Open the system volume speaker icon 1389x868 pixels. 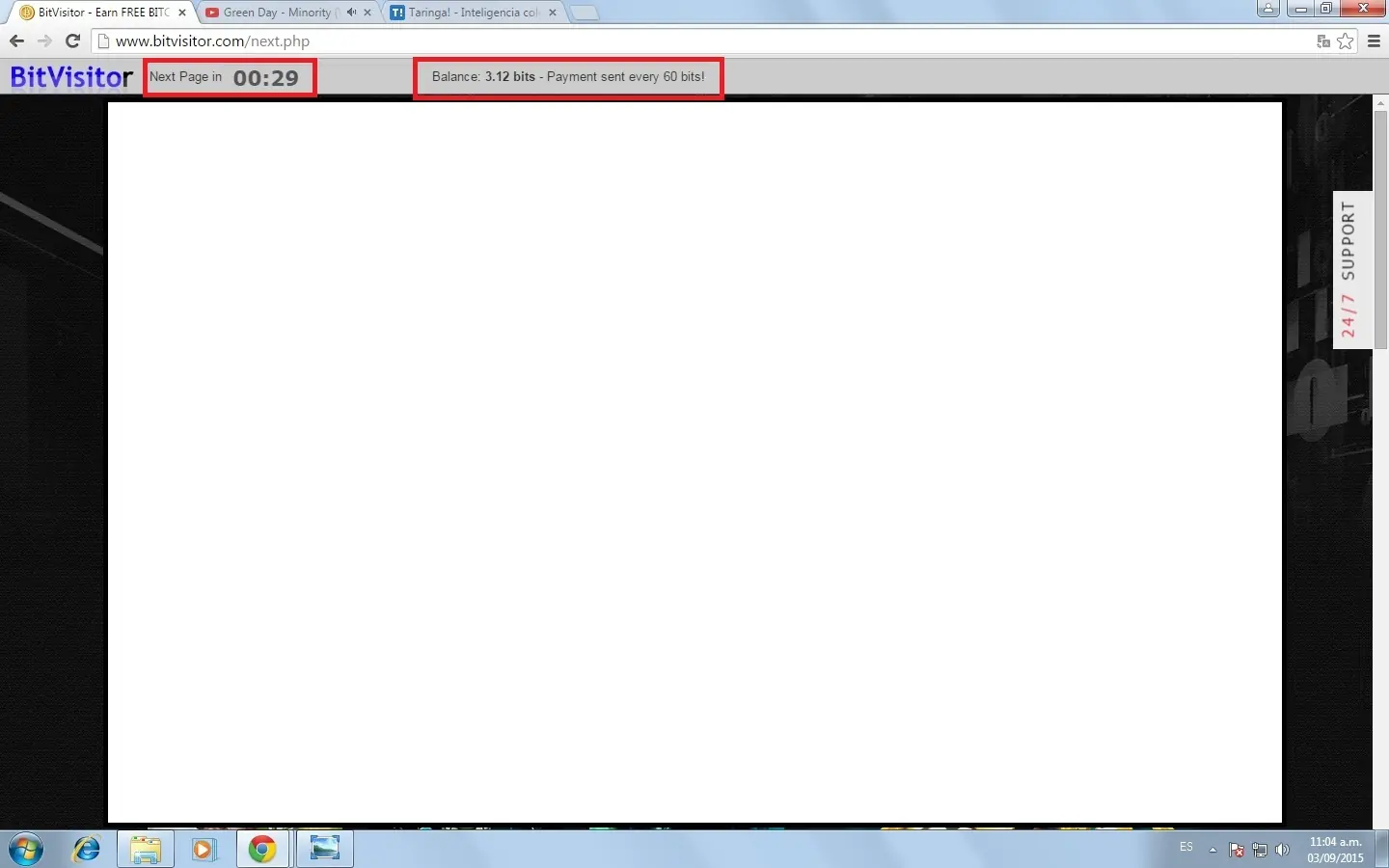point(1283,850)
